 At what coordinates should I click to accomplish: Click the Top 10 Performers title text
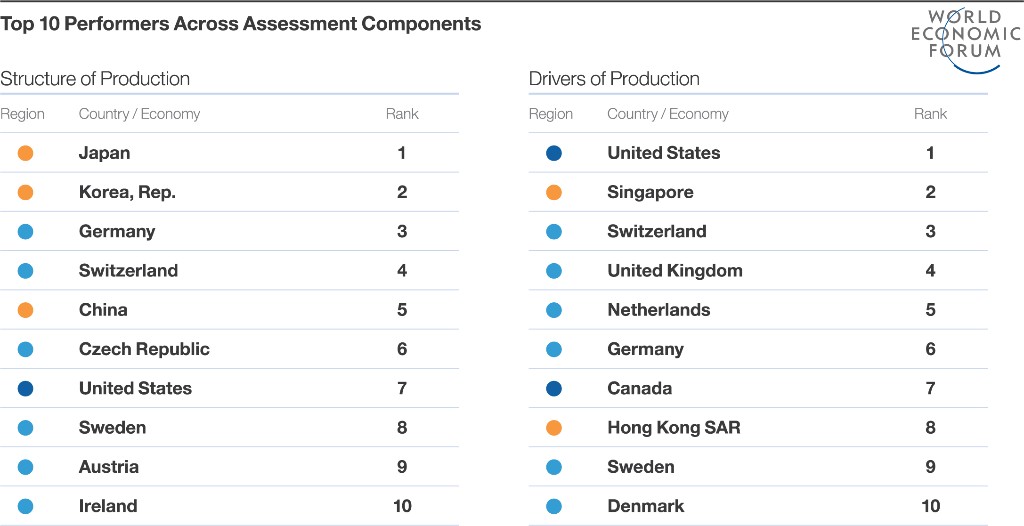240,24
